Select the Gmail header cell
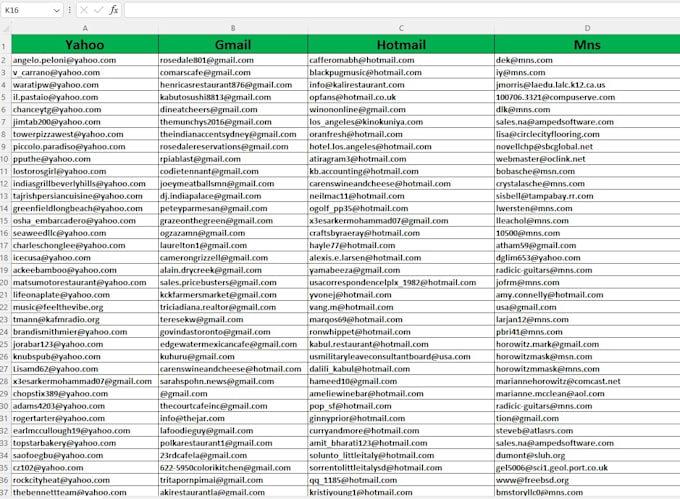The height and width of the screenshot is (499, 680). [233, 45]
